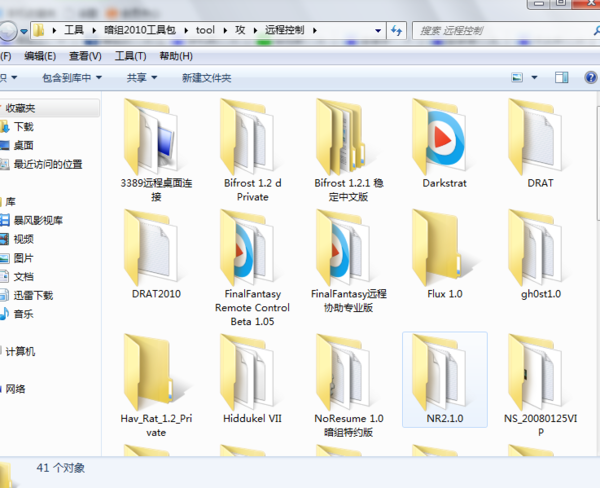Go to 攻 in the address path
The width and height of the screenshot is (600, 488).
coord(240,30)
